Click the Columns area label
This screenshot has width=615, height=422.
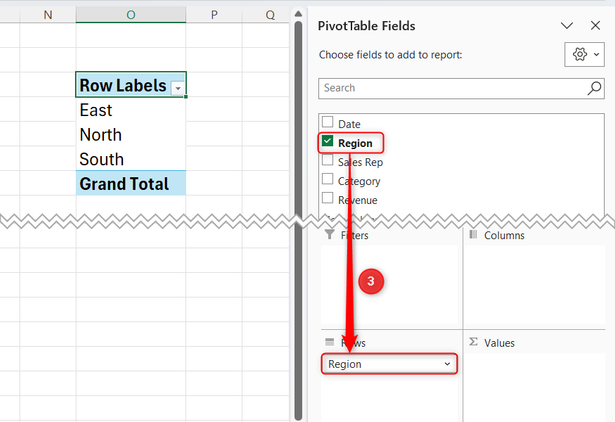click(504, 235)
